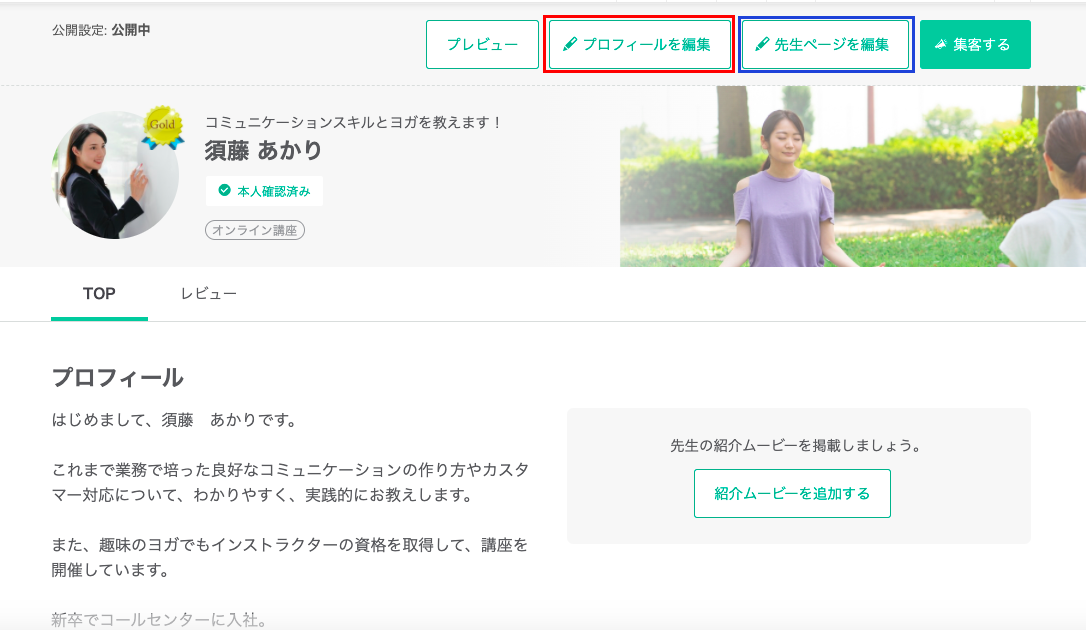
Task: Click 公開設定: 公開中 status text
Action: (101, 30)
